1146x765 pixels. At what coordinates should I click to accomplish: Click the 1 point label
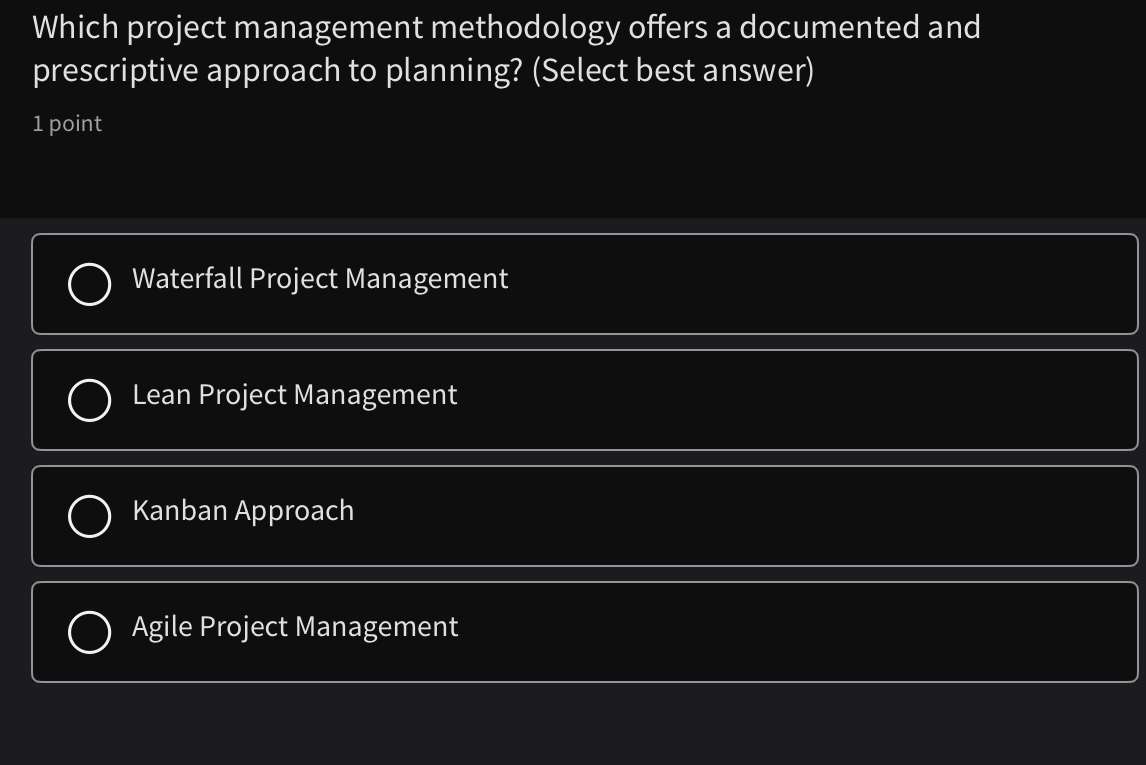point(66,124)
